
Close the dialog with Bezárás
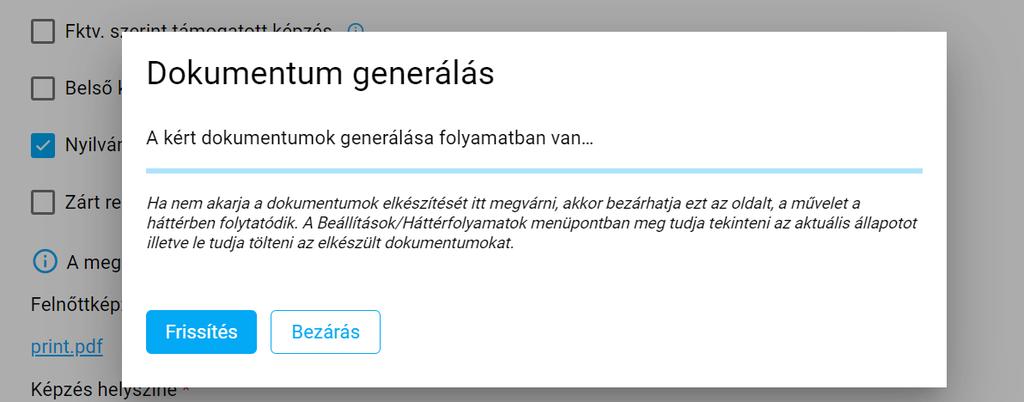pyautogui.click(x=325, y=332)
